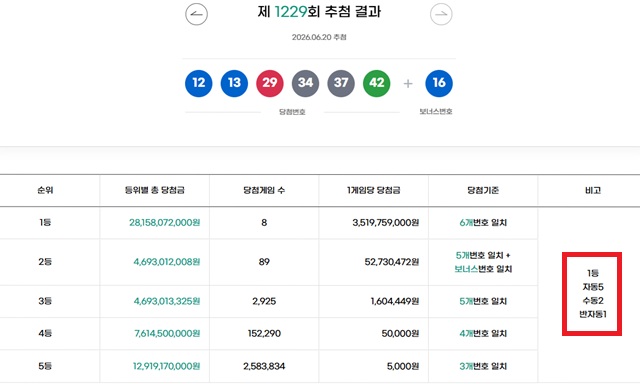Click the 반자동1 remark text

(593, 314)
